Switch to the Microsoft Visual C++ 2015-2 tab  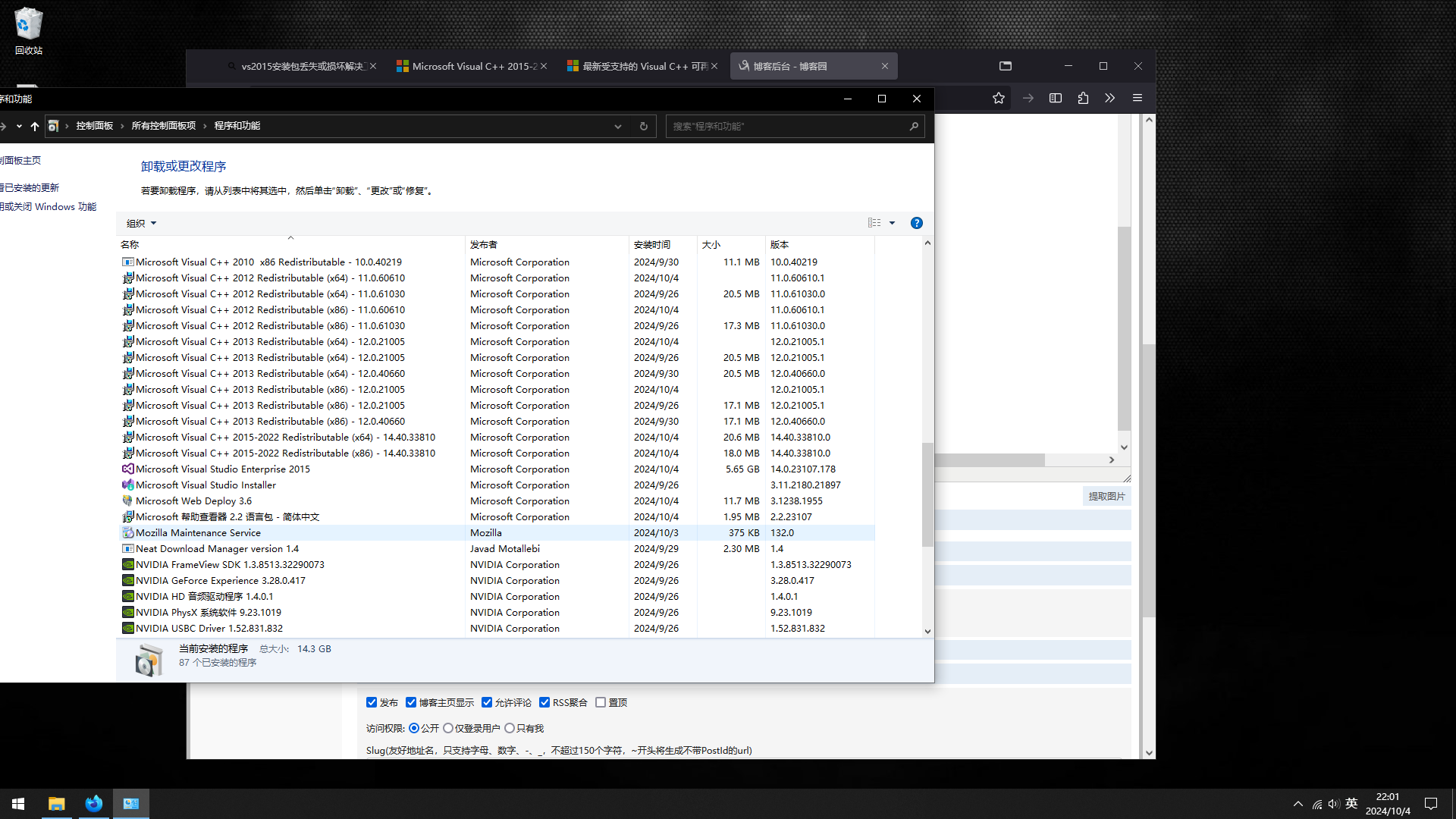(x=472, y=66)
